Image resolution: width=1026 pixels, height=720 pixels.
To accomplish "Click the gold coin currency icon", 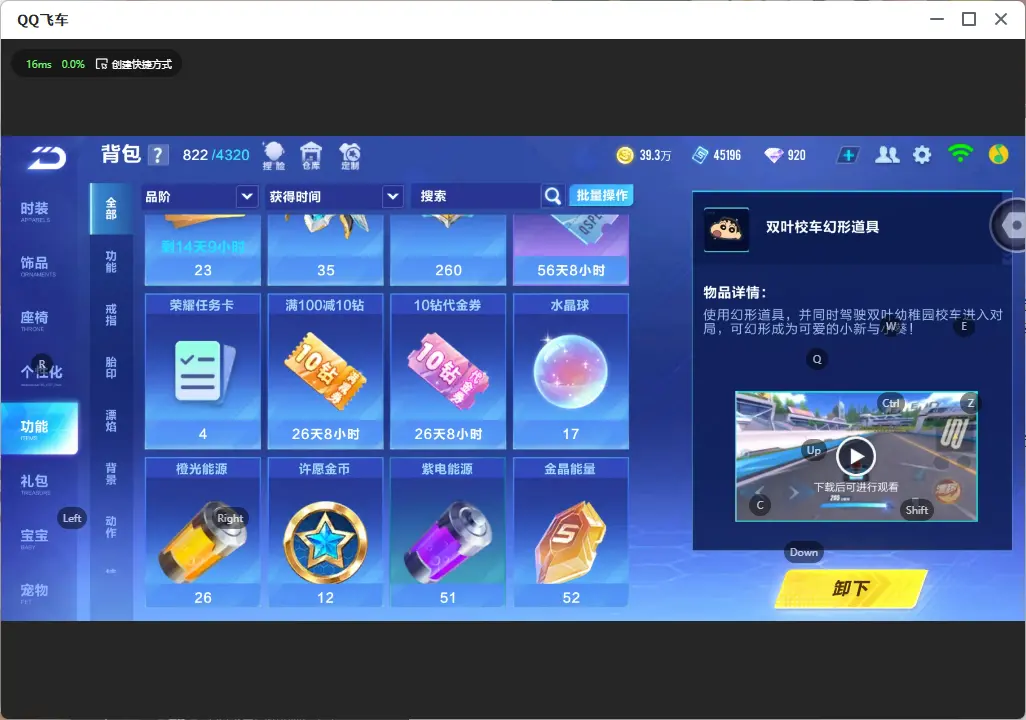I will point(625,155).
